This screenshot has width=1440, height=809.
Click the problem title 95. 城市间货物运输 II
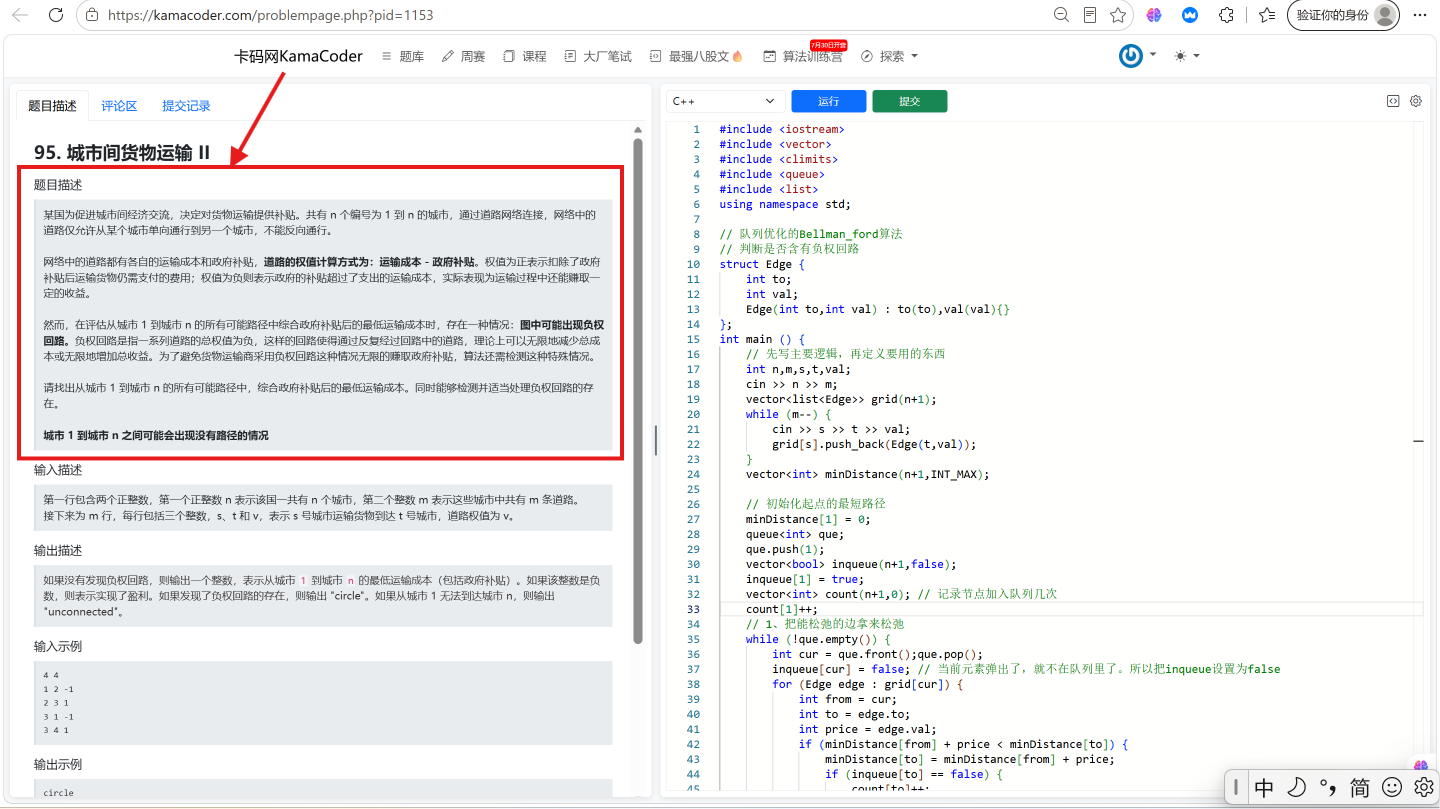coord(122,152)
